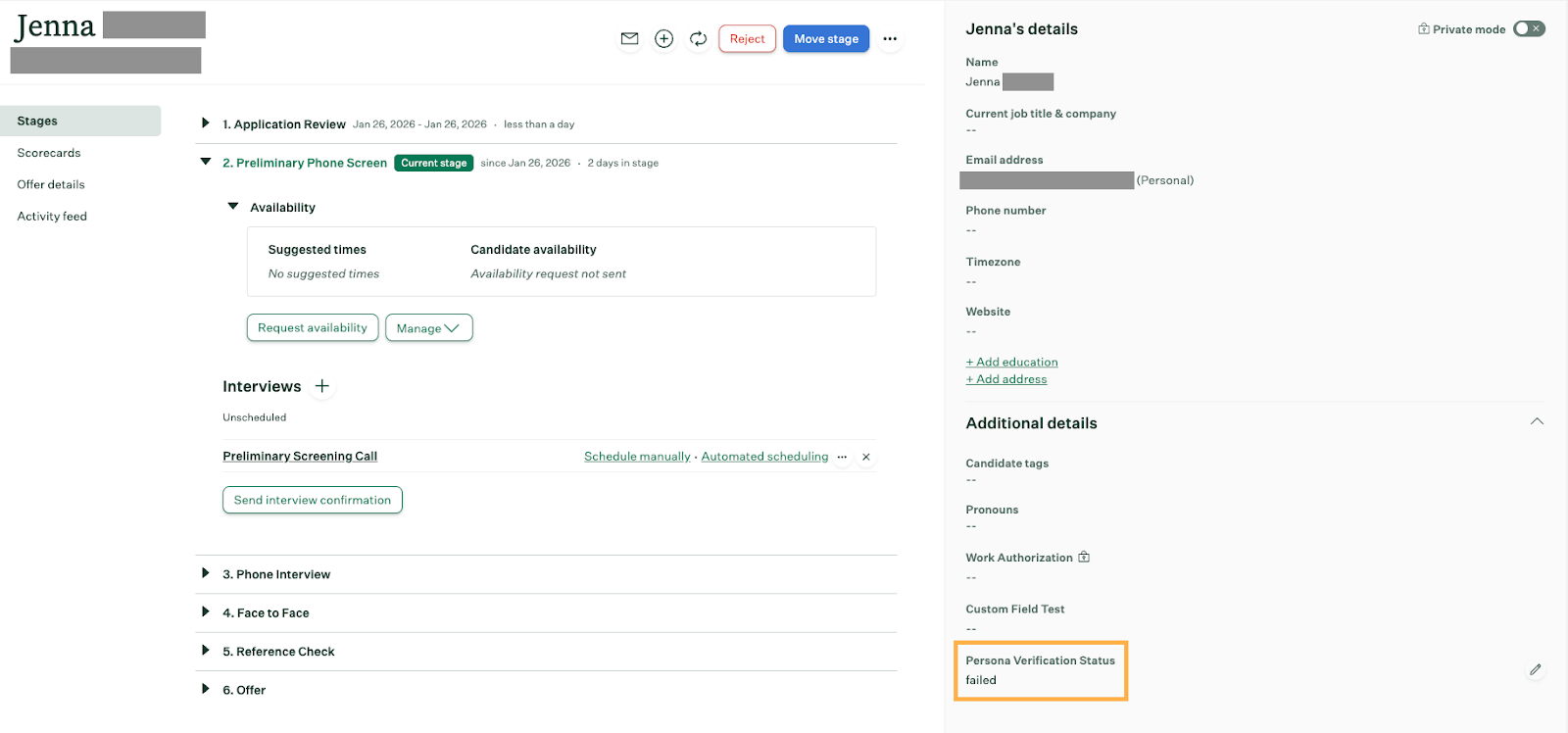Image resolution: width=1568 pixels, height=733 pixels.
Task: Click Automated scheduling link
Action: (764, 457)
